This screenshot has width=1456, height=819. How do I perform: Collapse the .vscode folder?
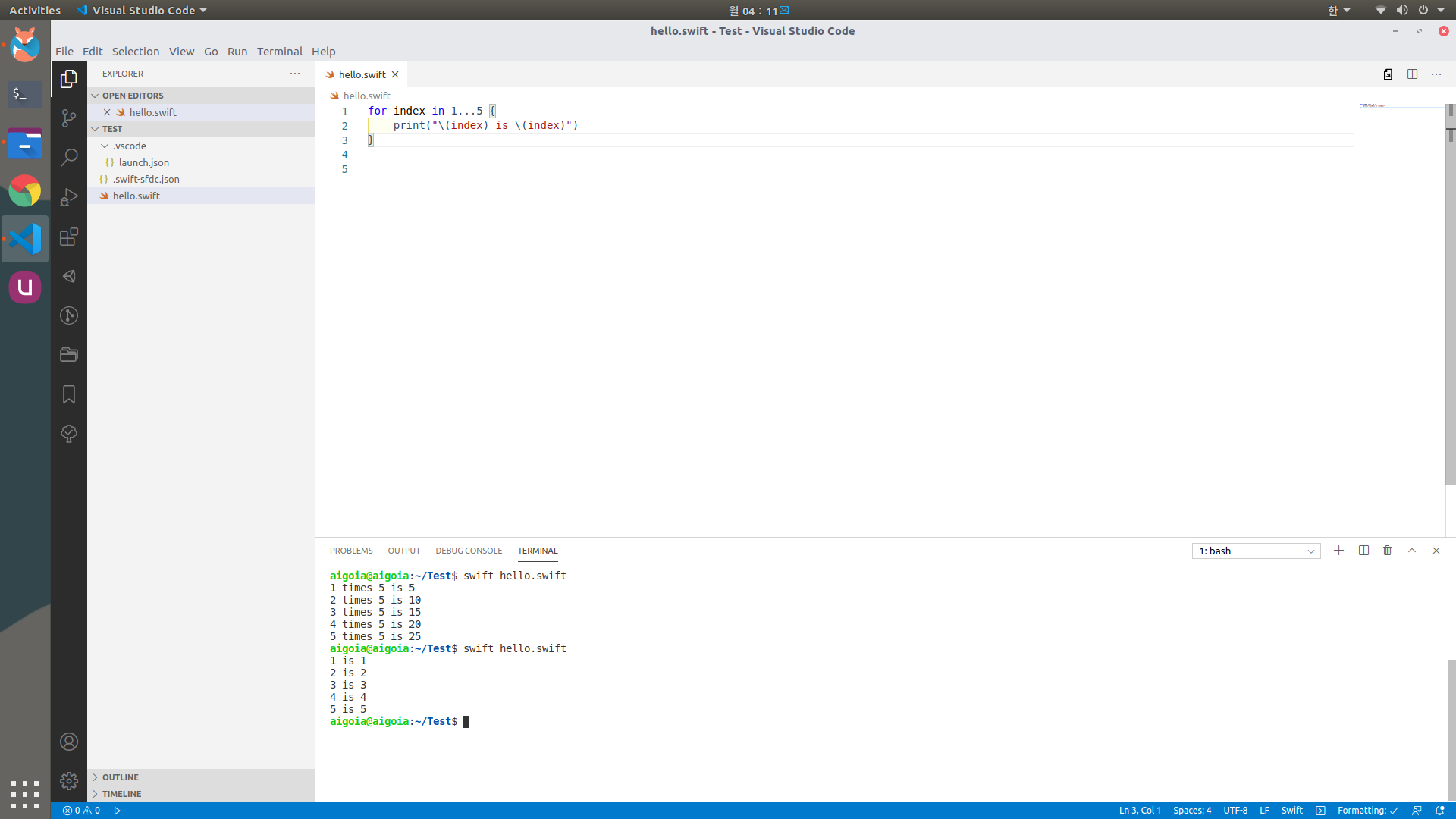click(x=129, y=146)
